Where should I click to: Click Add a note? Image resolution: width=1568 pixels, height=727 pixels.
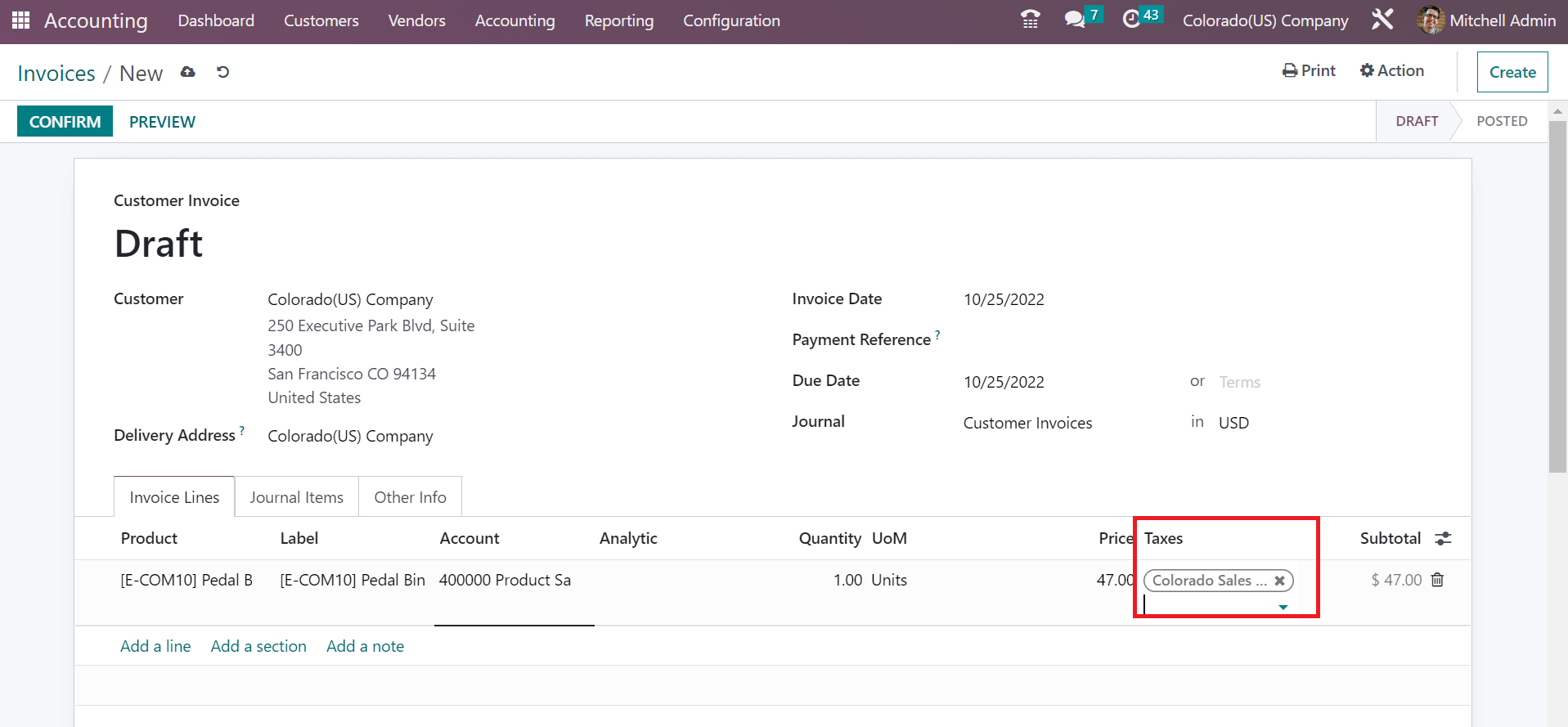coord(365,646)
